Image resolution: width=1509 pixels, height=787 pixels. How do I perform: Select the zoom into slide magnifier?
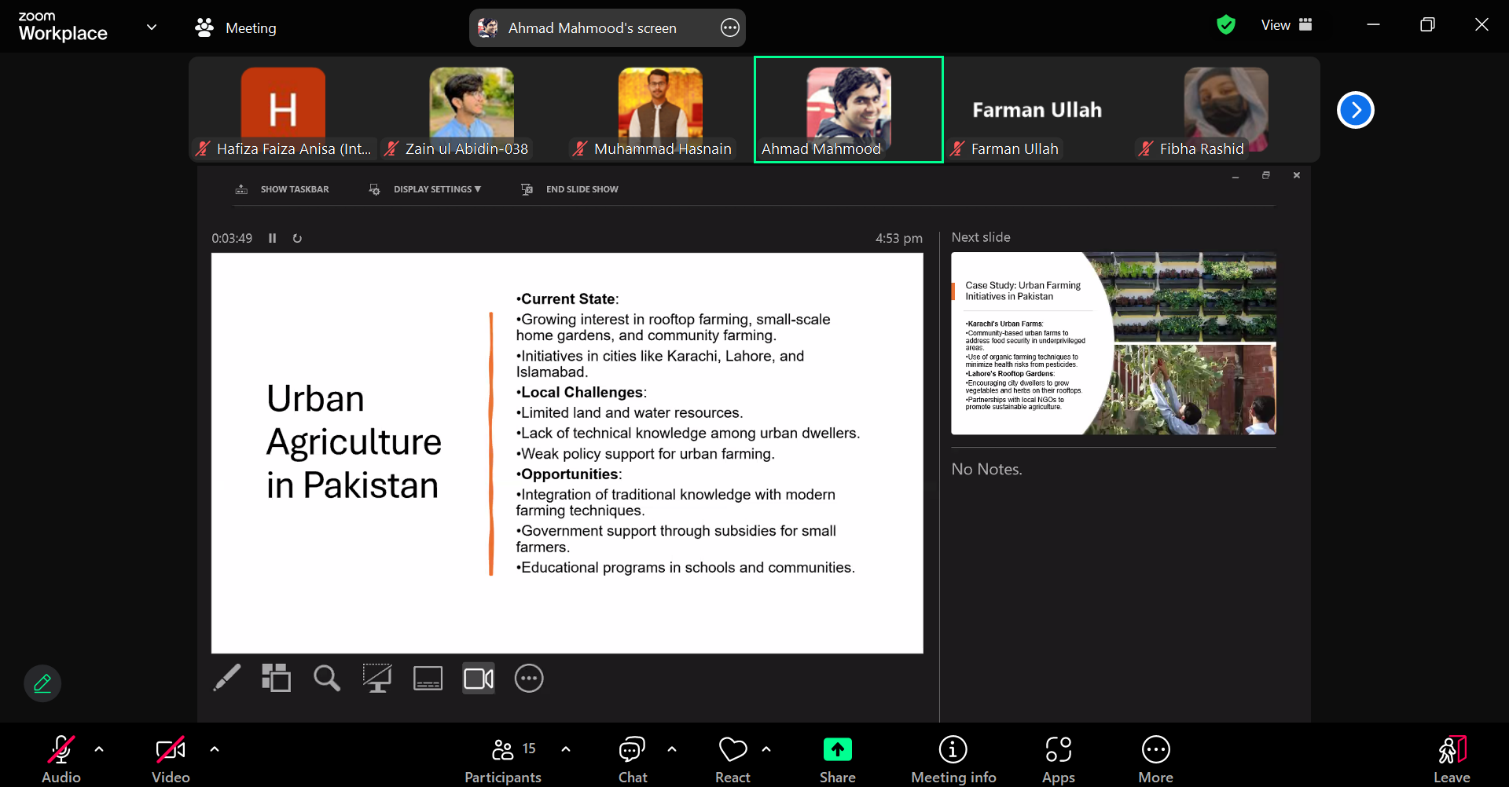pyautogui.click(x=327, y=678)
